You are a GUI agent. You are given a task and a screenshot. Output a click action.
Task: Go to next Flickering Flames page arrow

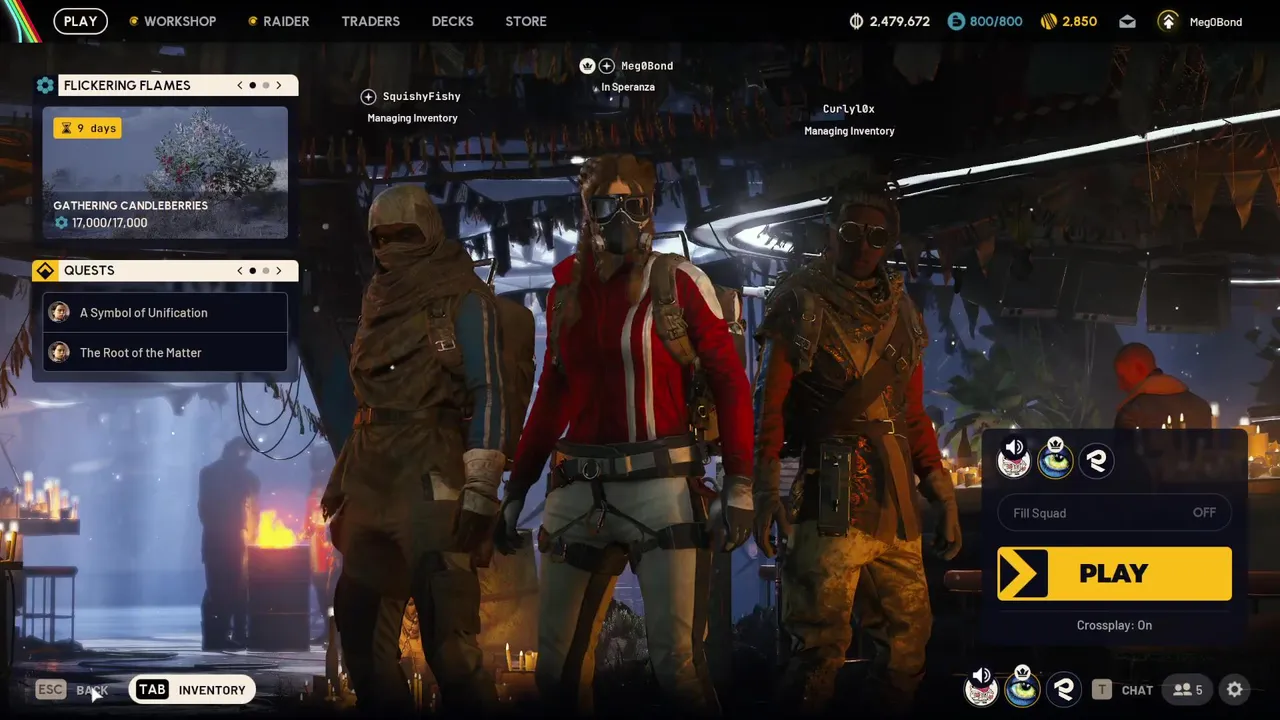coord(279,85)
